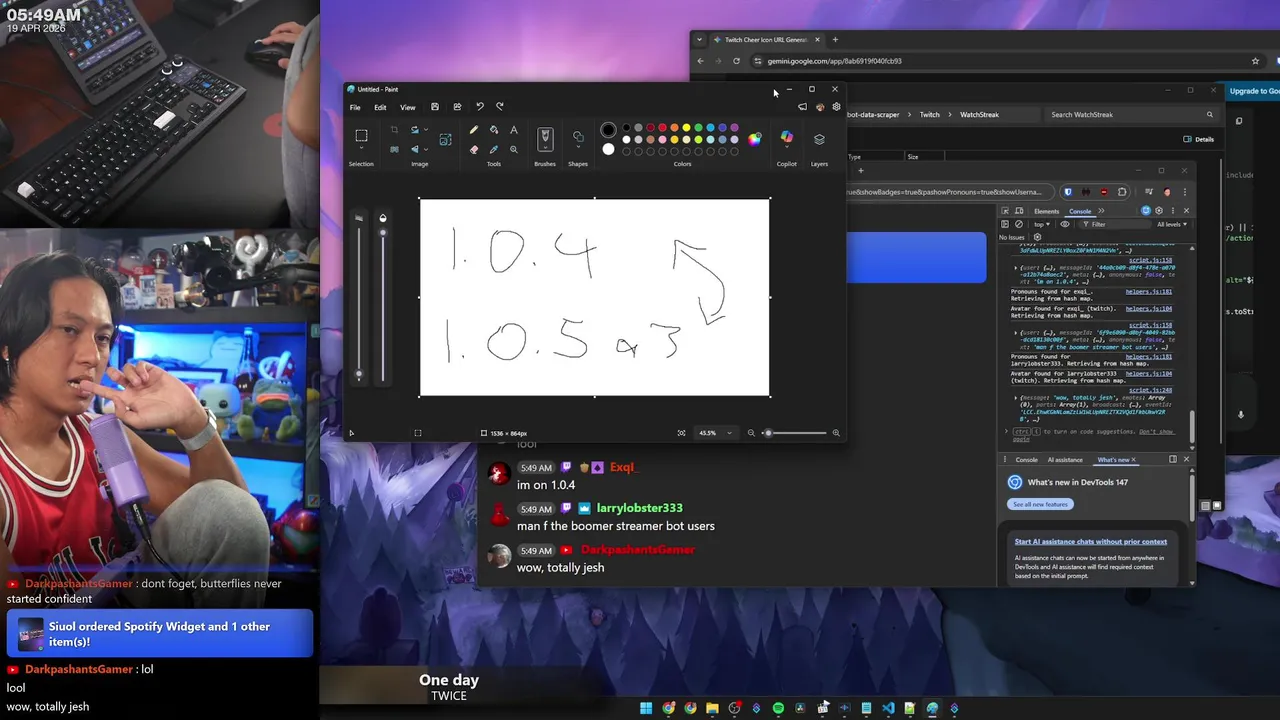The height and width of the screenshot is (720, 1280).
Task: Open the File menu in Paint
Action: pyautogui.click(x=355, y=107)
